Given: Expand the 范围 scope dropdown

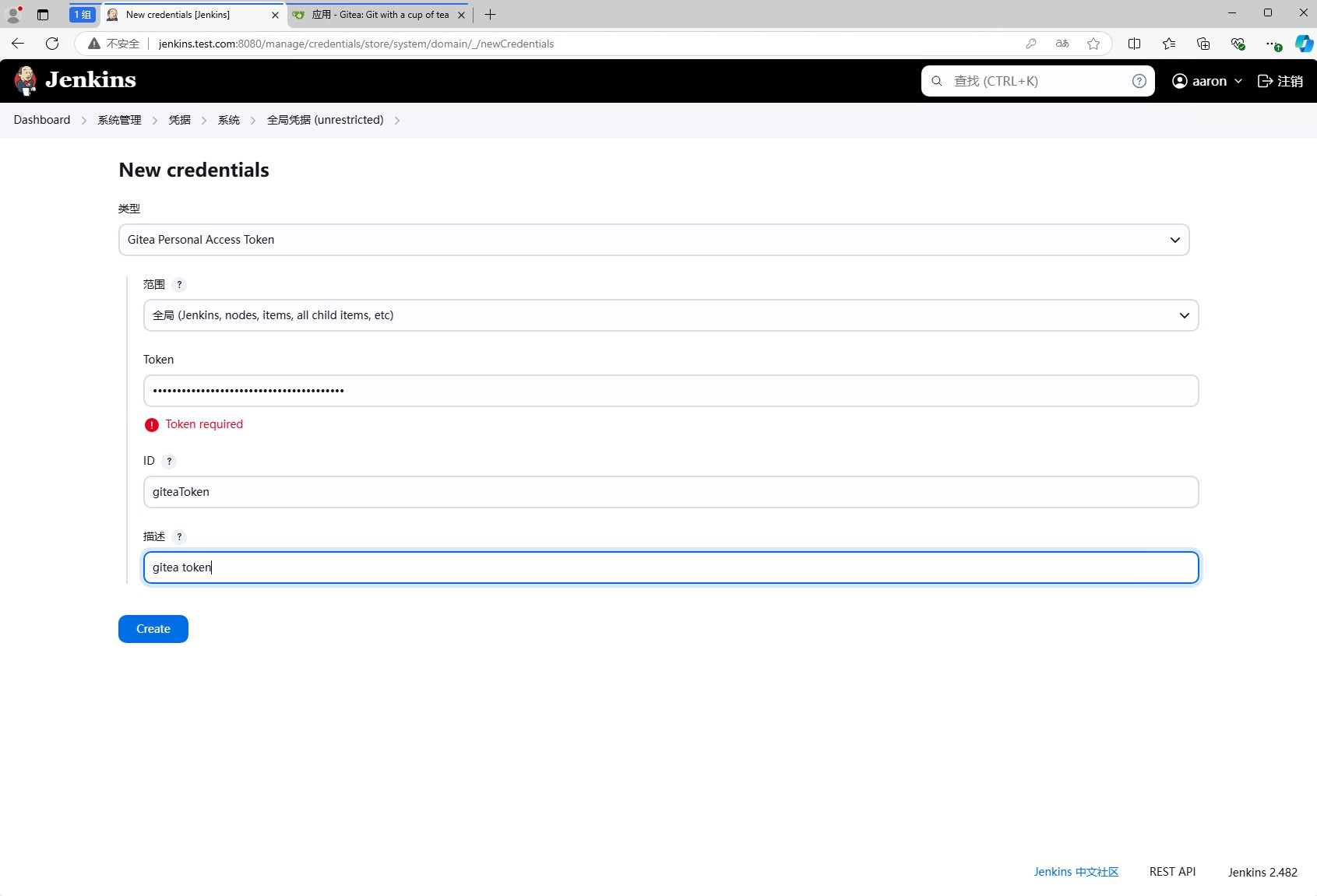Looking at the screenshot, I should [671, 315].
